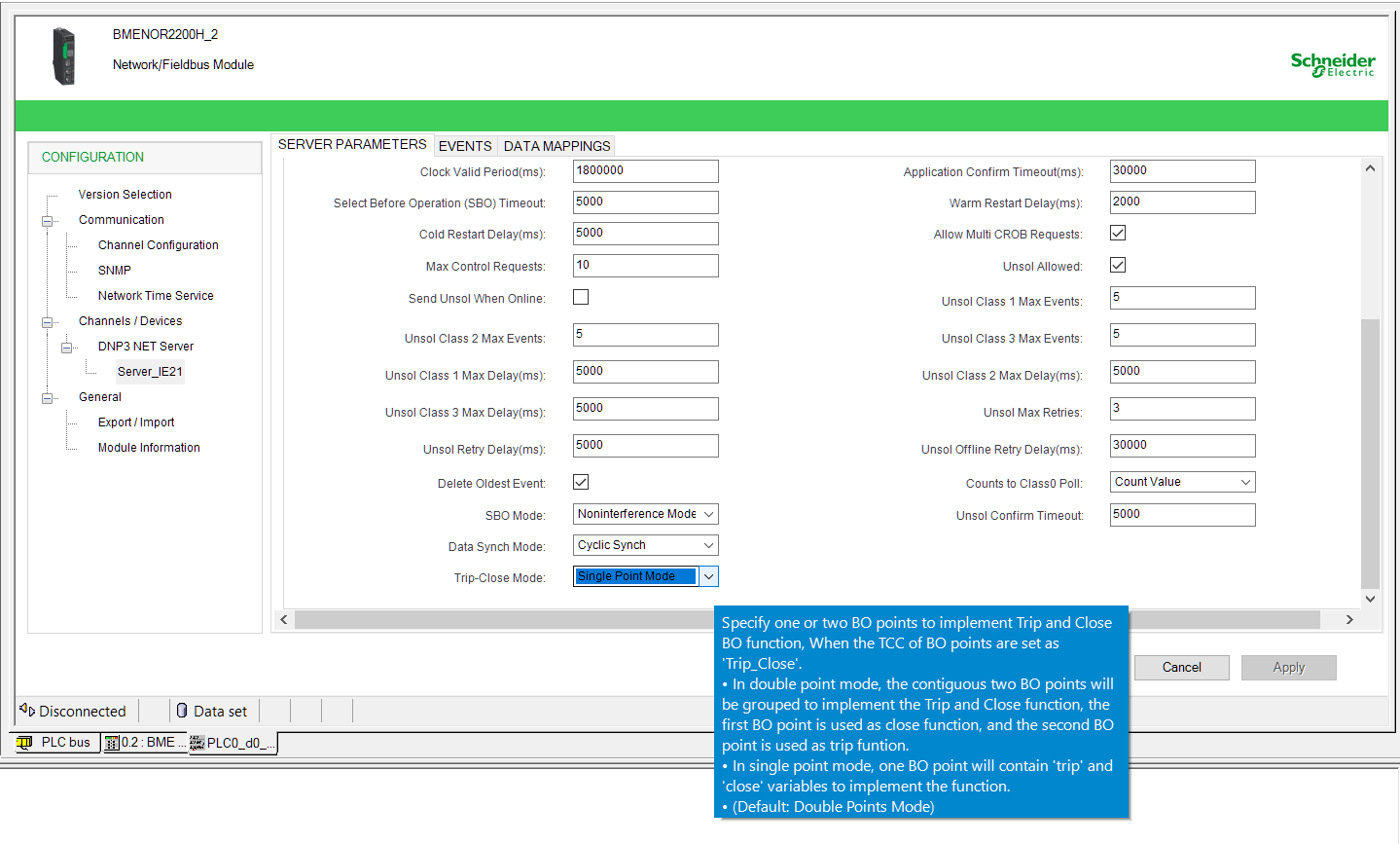Click the vertical scrollbar down arrow
Screen dimensions: 1400x844
pos(1370,599)
